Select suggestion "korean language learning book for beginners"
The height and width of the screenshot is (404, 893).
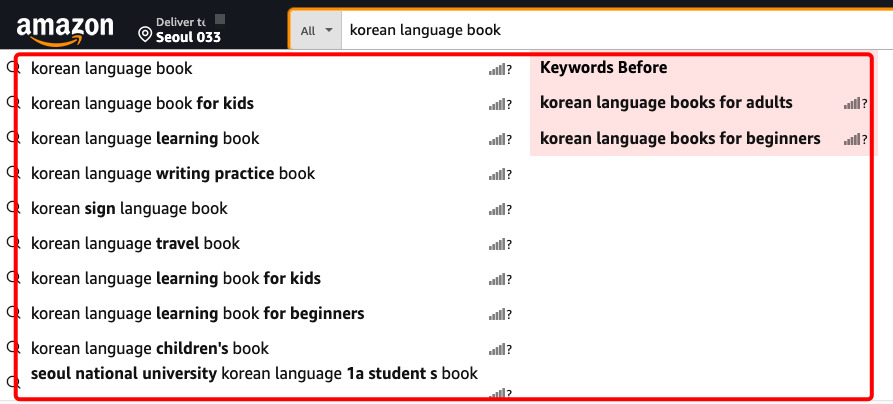point(198,313)
